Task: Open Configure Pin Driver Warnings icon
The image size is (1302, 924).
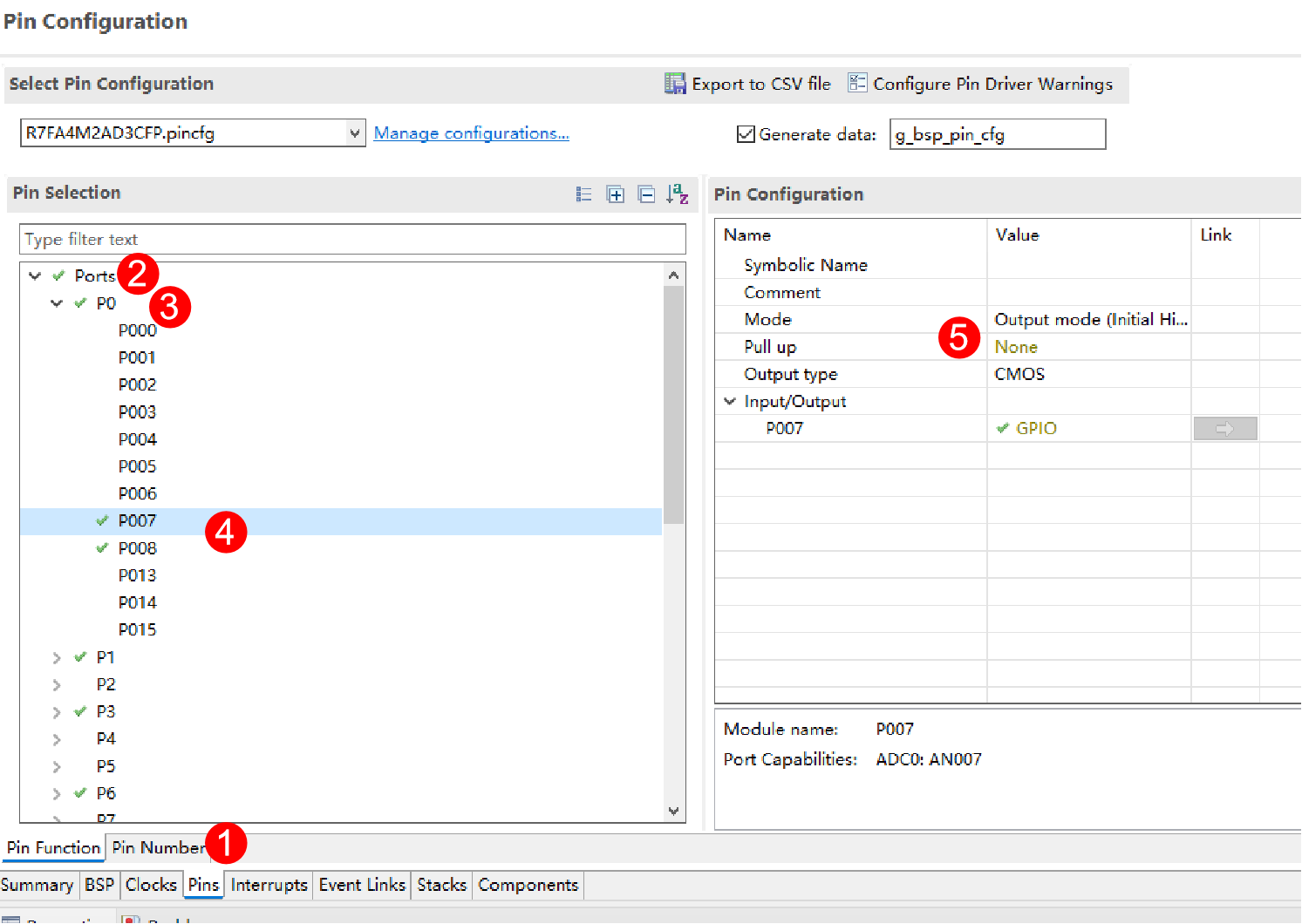Action: coord(857,83)
